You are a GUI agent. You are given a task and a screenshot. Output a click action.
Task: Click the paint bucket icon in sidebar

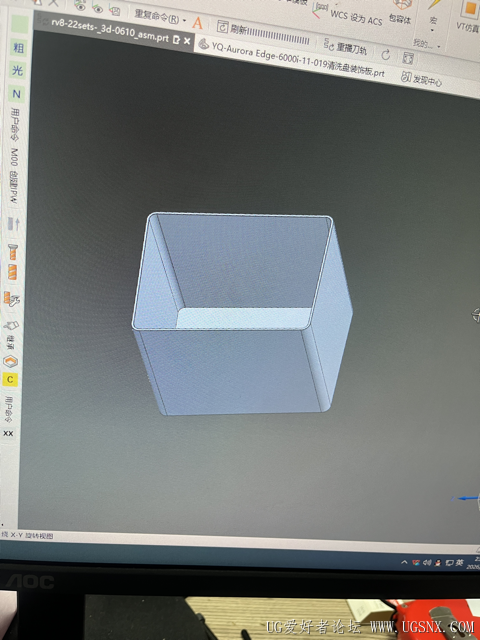click(x=11, y=326)
